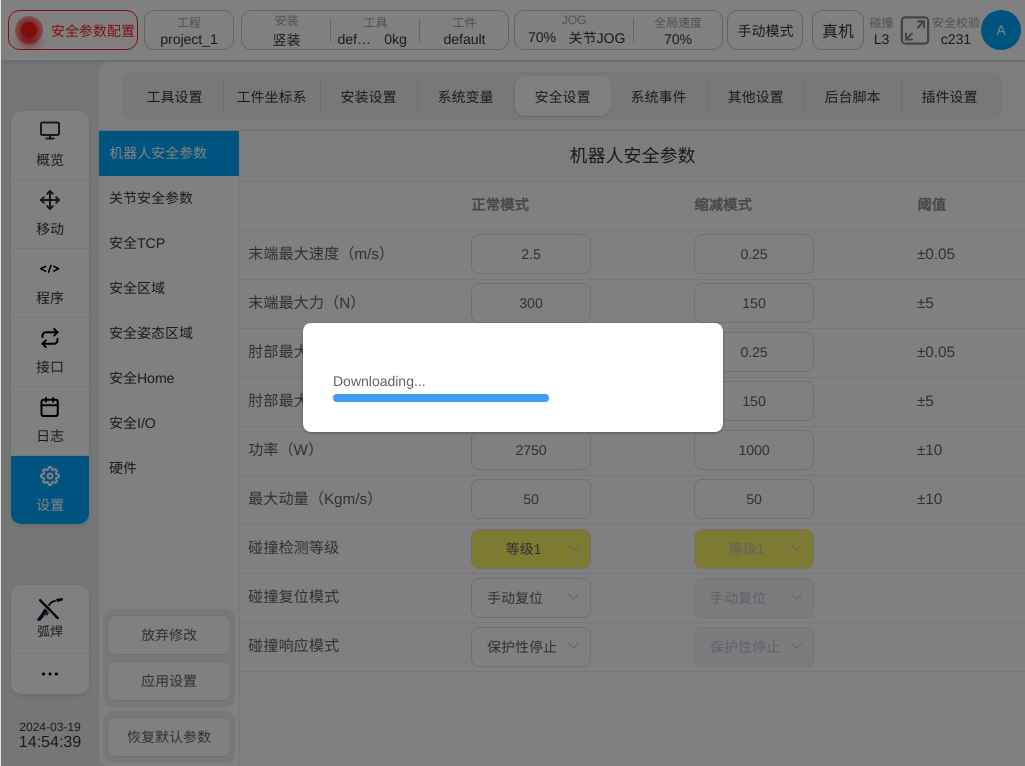Select the 移动 move arrows icon

click(x=50, y=200)
